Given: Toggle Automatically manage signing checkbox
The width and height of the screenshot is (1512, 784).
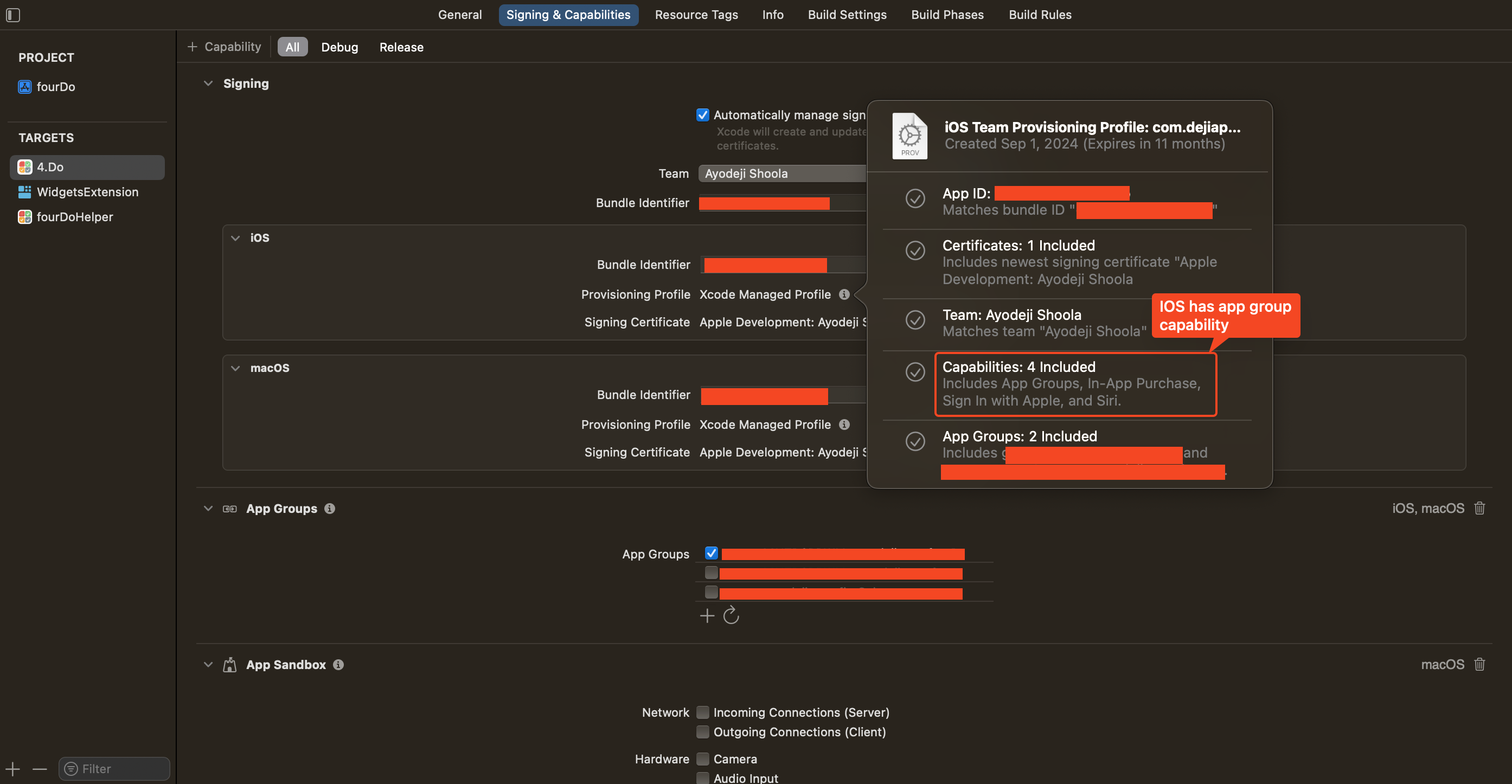Looking at the screenshot, I should click(x=703, y=115).
